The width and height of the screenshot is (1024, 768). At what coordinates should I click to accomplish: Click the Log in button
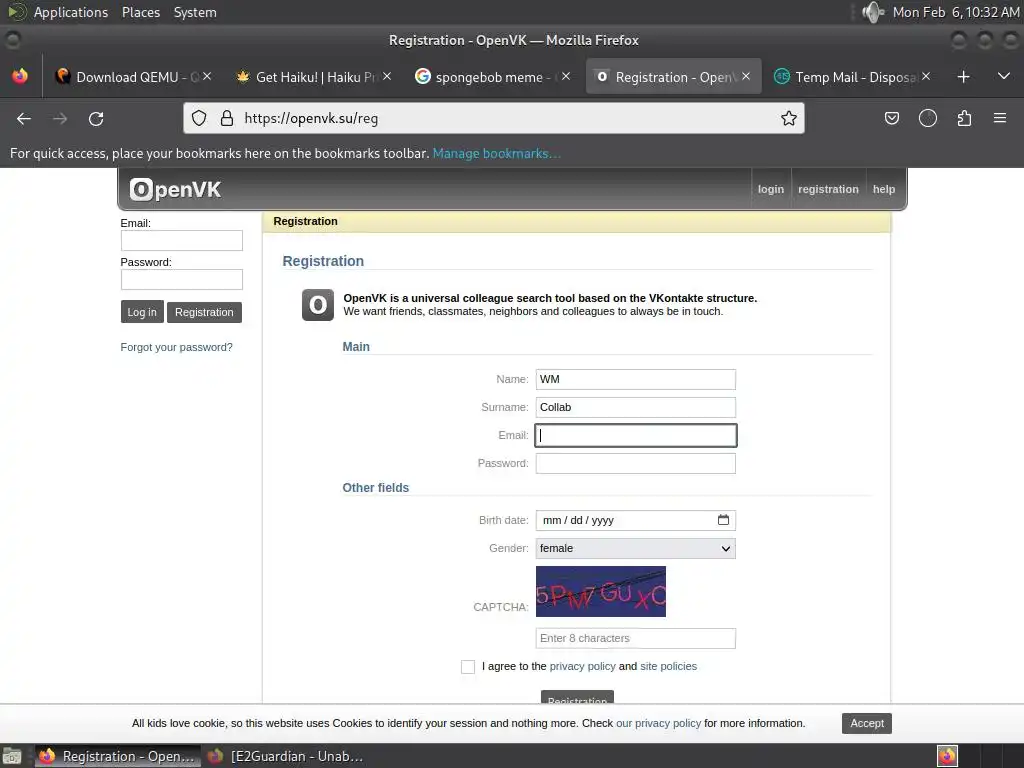coord(142,312)
